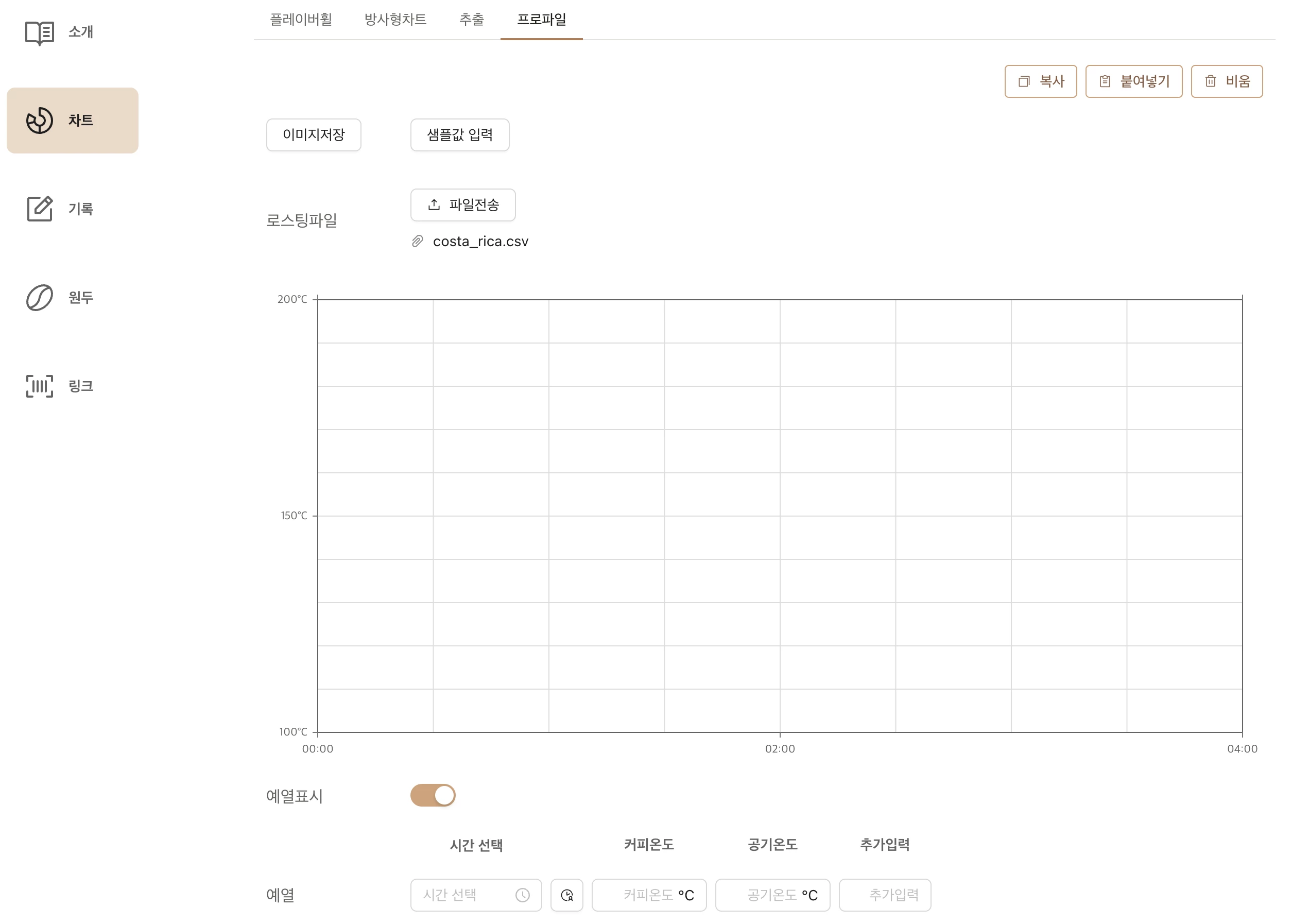Click the 비움 button text

pyautogui.click(x=1238, y=81)
